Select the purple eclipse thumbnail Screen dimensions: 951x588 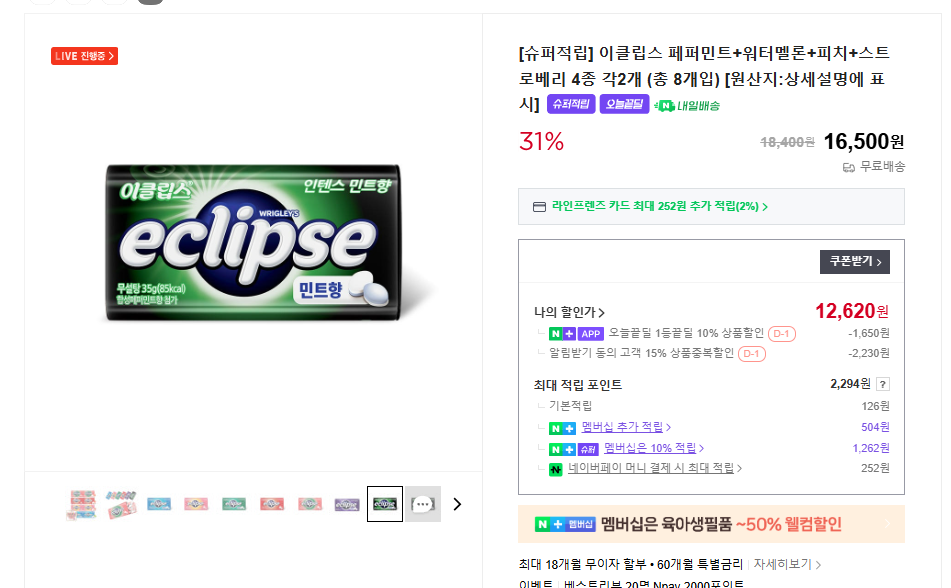347,504
